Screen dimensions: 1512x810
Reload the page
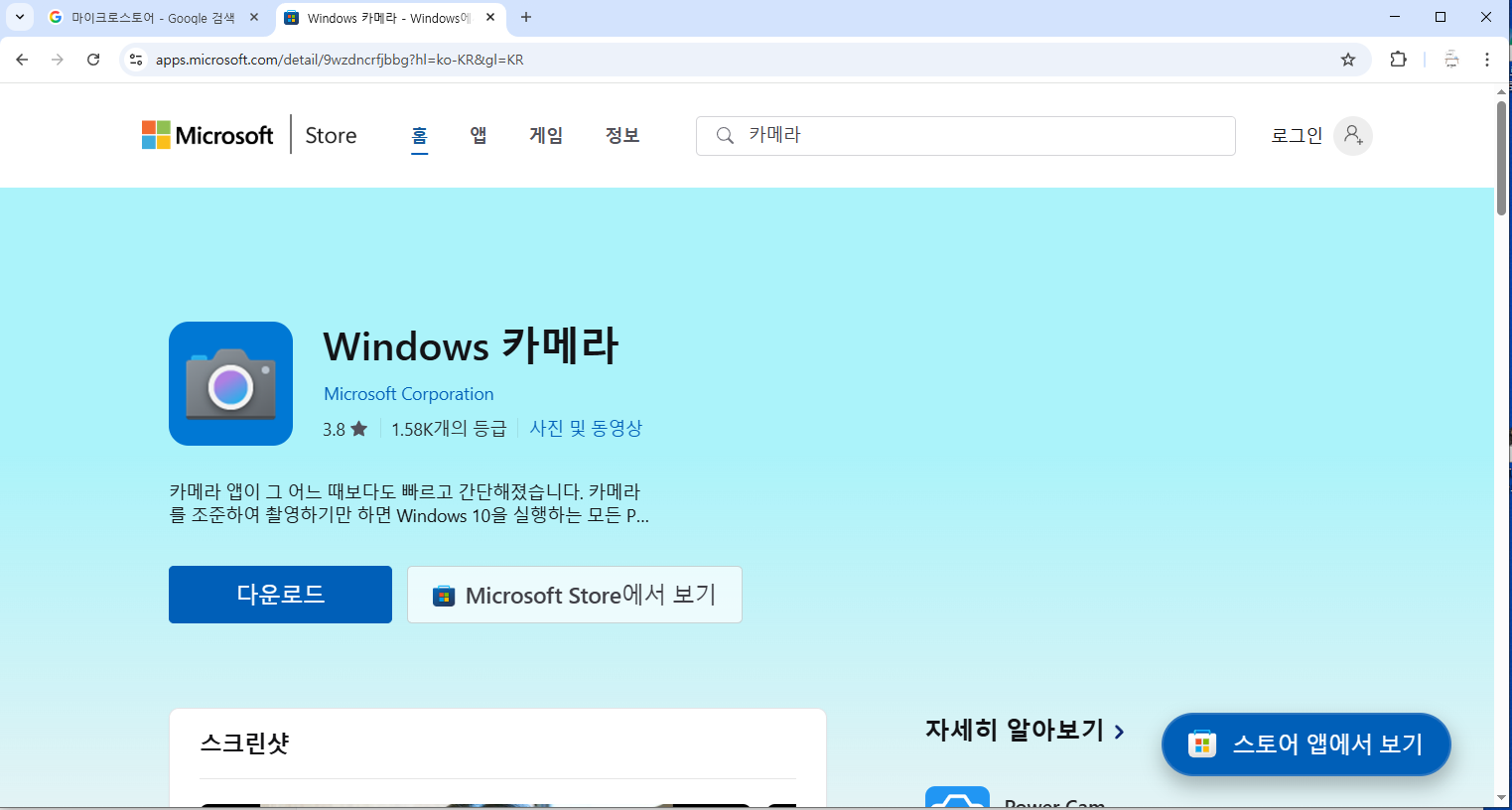pyautogui.click(x=93, y=60)
